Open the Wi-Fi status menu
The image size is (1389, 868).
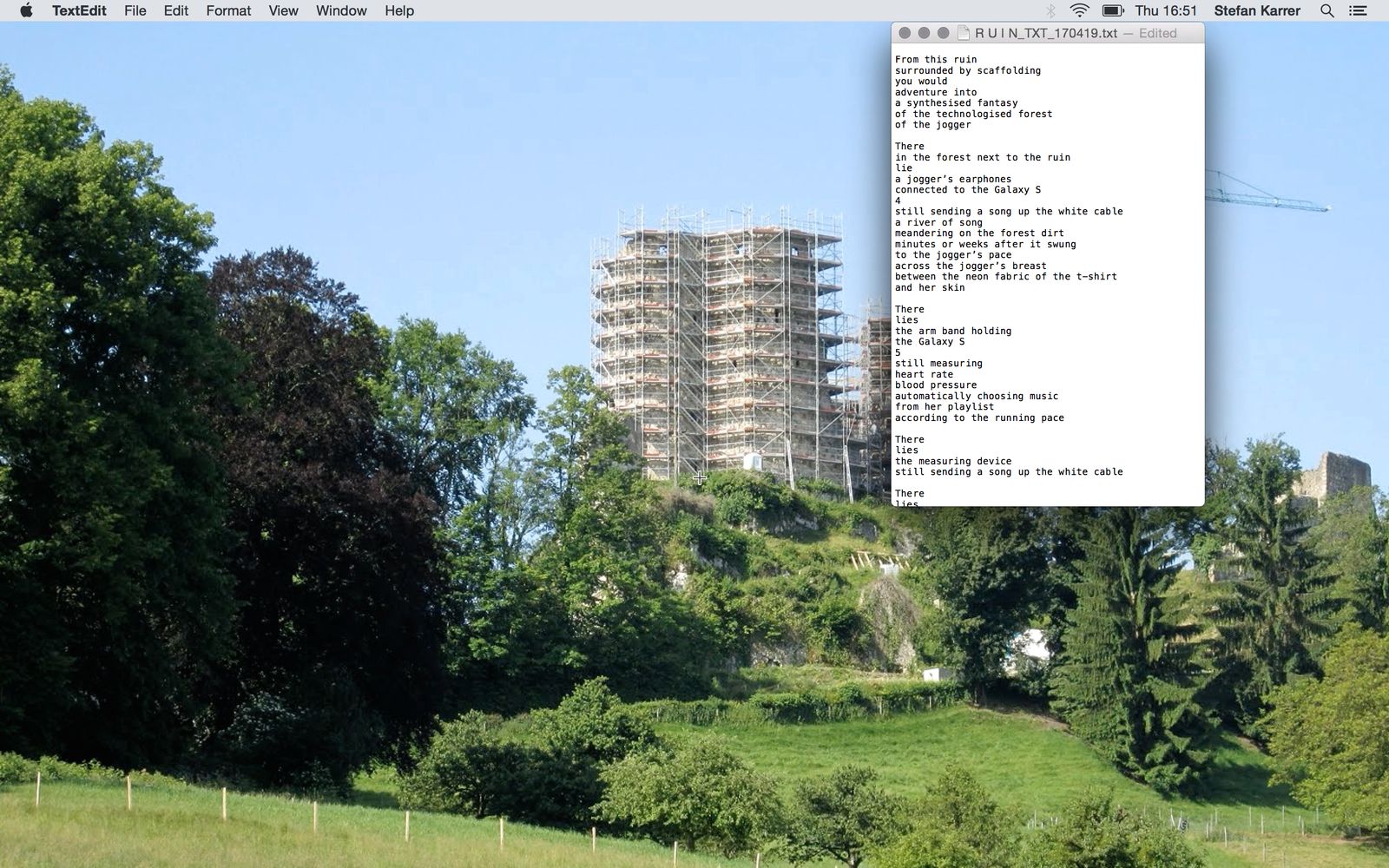(x=1079, y=10)
